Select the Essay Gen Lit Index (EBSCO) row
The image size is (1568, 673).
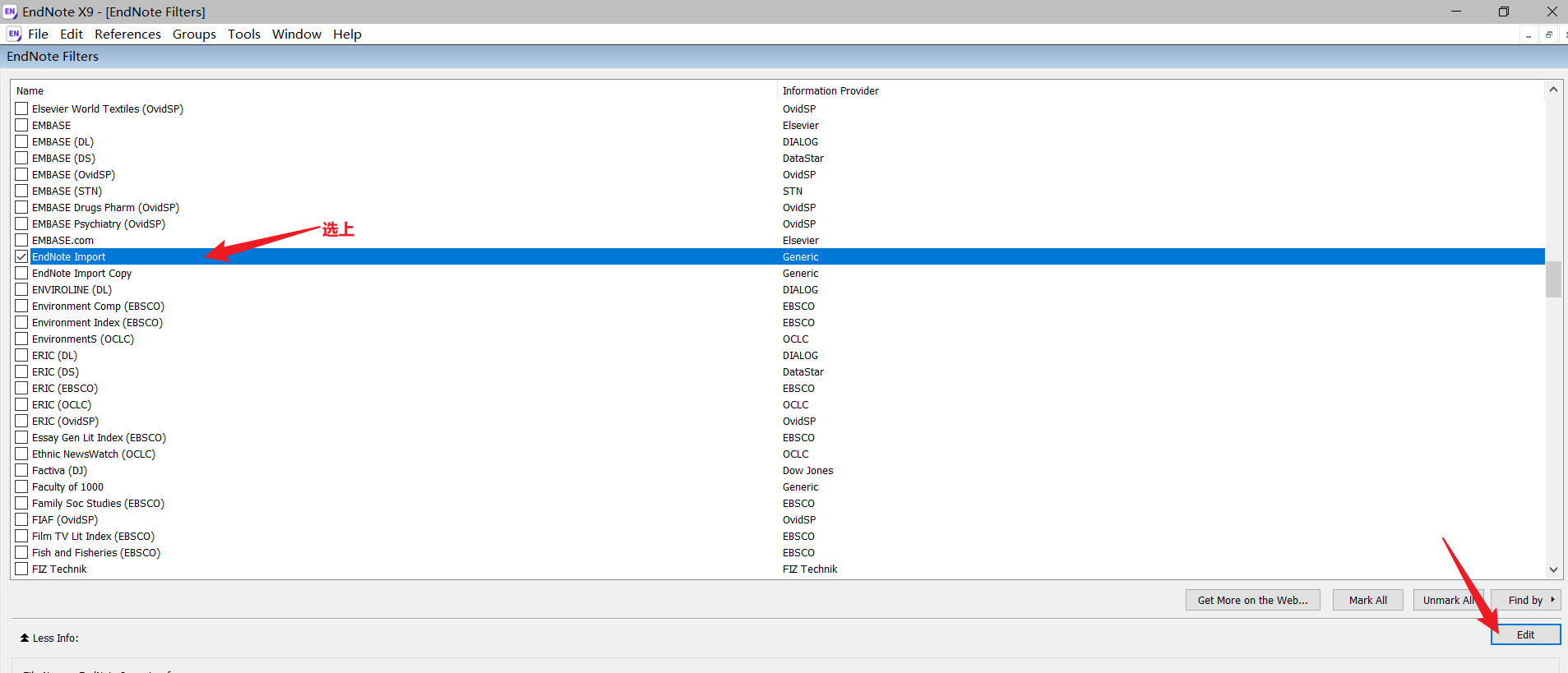[778, 437]
